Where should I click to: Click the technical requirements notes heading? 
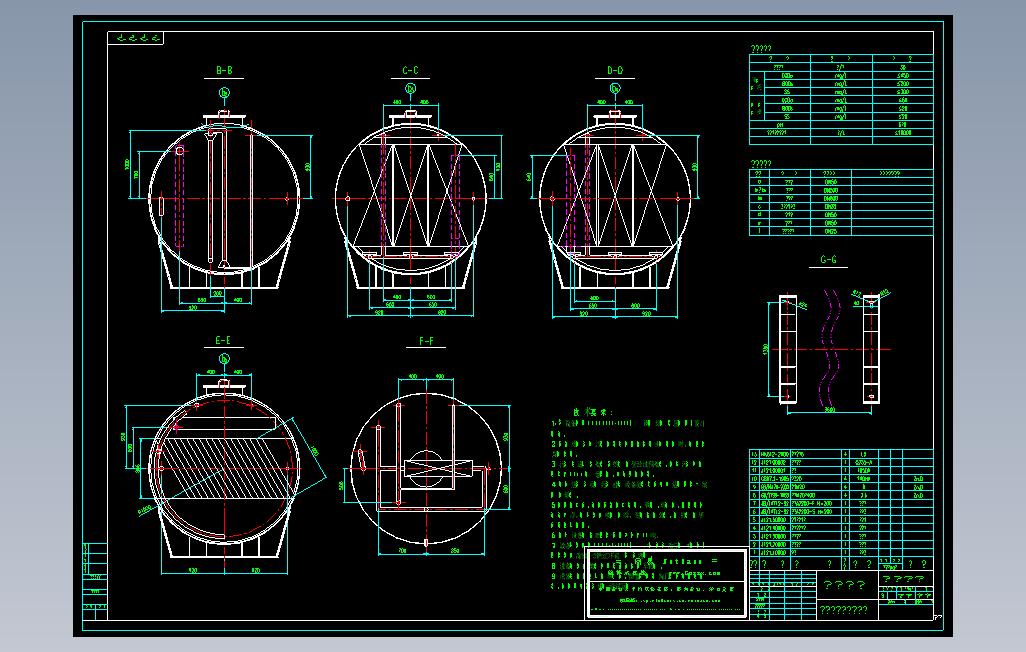point(593,412)
